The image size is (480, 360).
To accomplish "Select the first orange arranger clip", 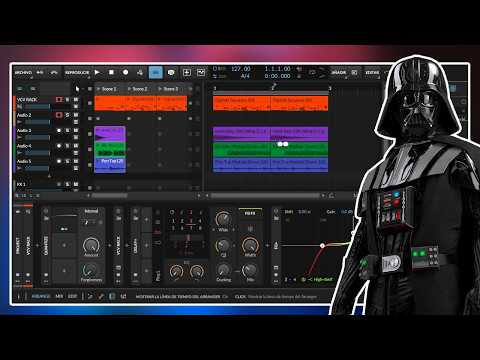I will pyautogui.click(x=242, y=103).
